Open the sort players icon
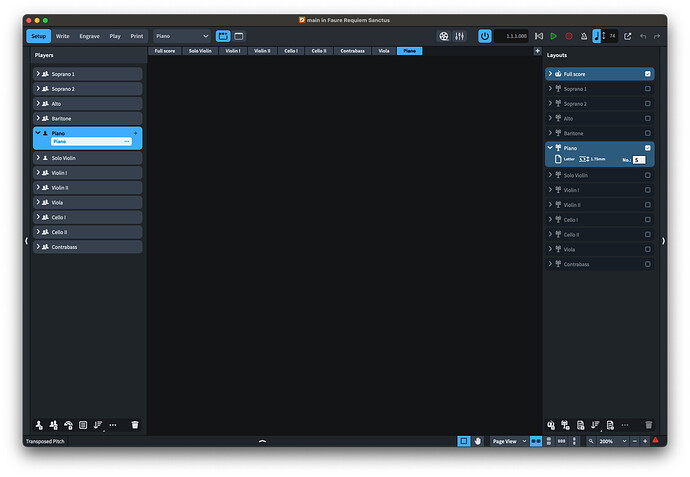This screenshot has height=477, width=690. point(98,425)
